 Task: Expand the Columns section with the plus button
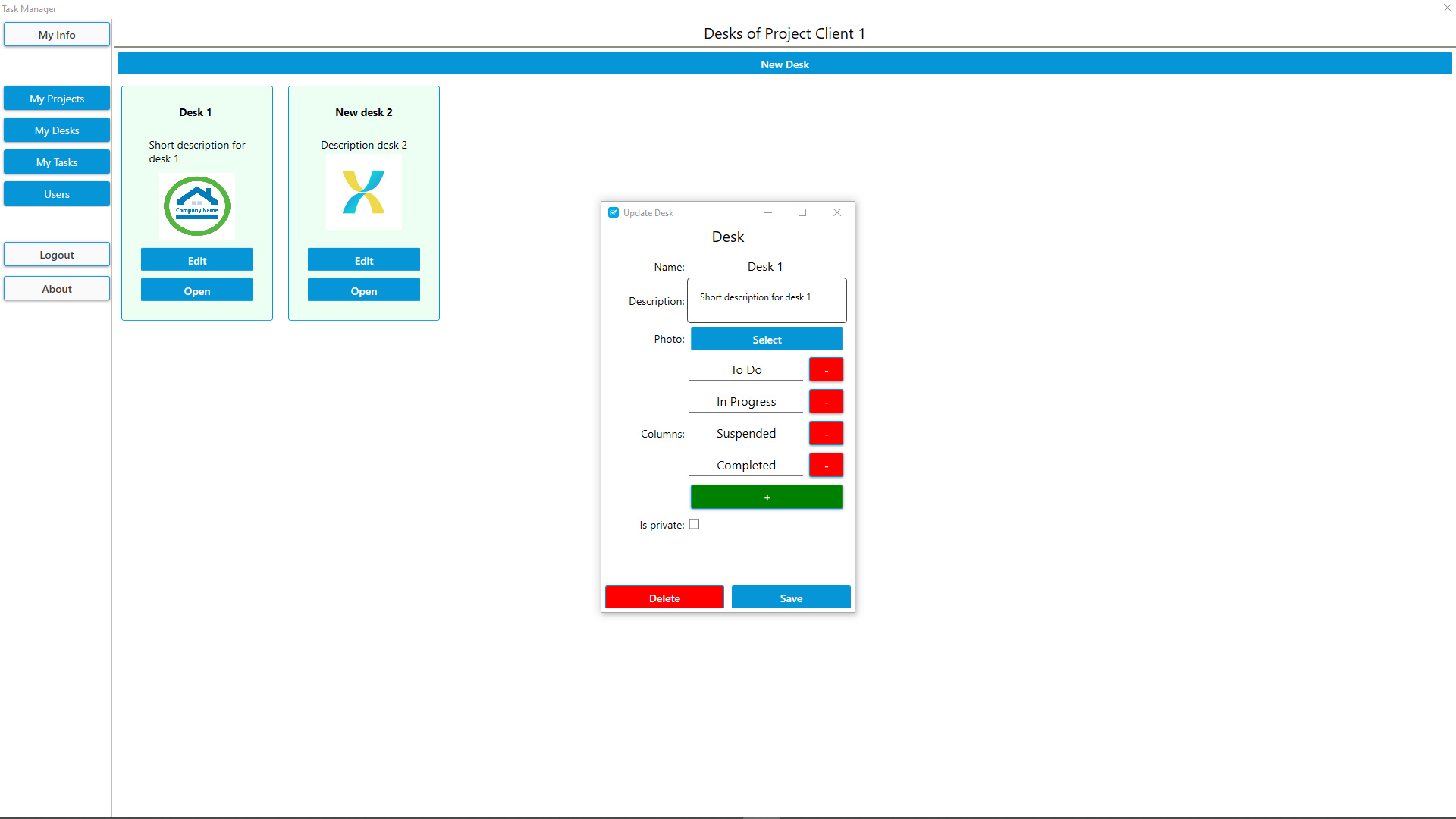766,497
